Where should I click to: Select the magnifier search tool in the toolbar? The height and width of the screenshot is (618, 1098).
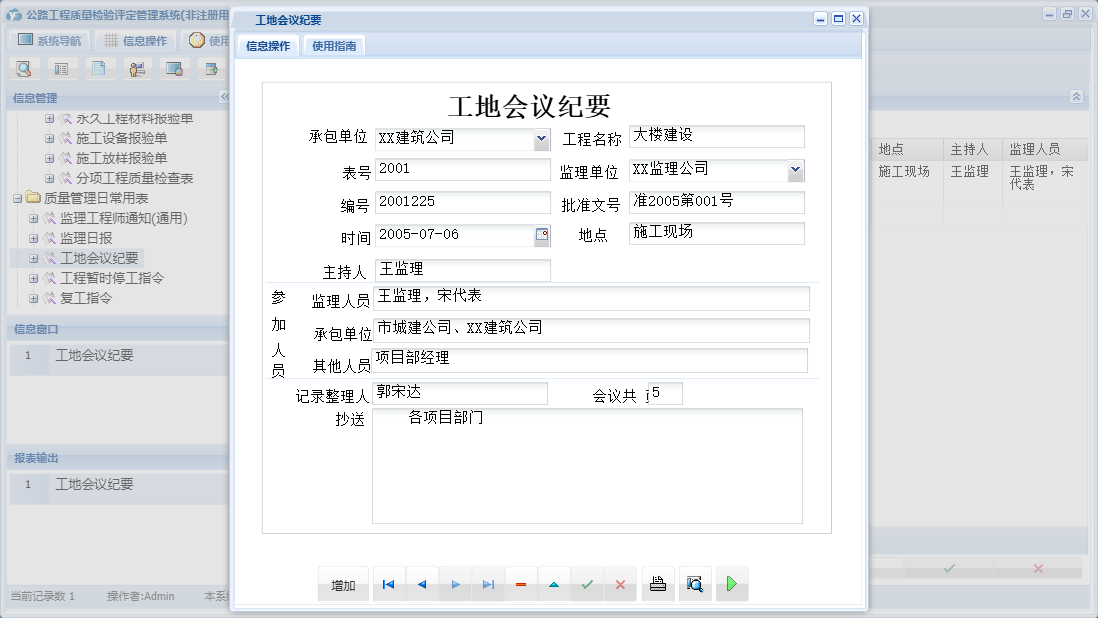(23, 68)
